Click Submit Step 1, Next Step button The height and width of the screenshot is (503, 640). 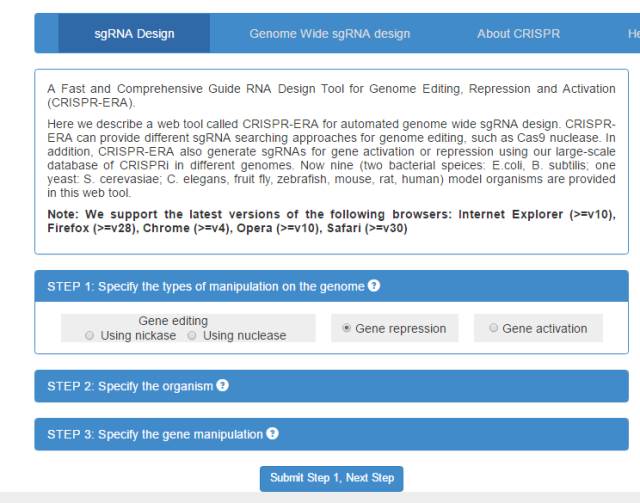331,478
